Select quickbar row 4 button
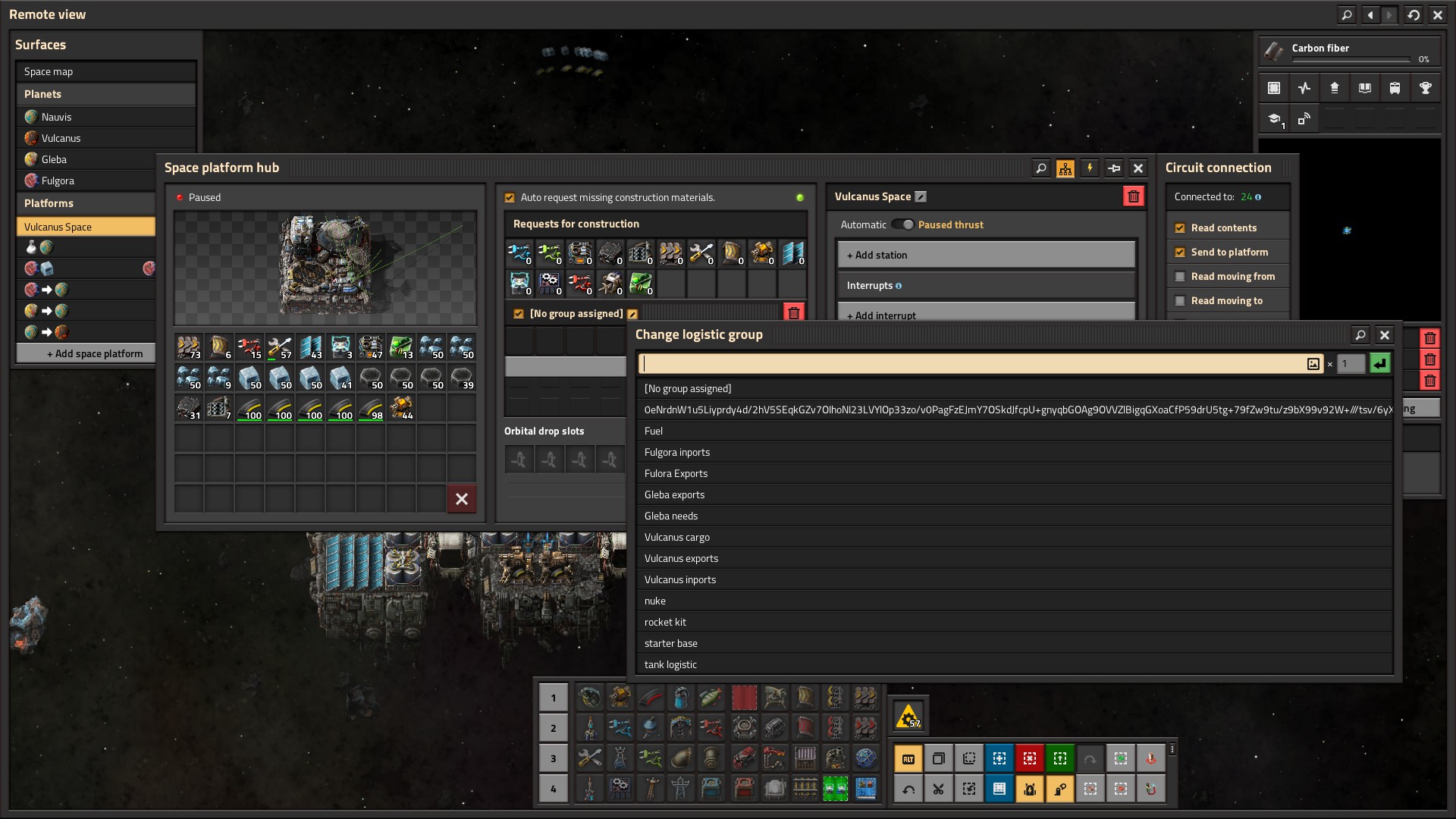The image size is (1456, 819). (x=554, y=789)
